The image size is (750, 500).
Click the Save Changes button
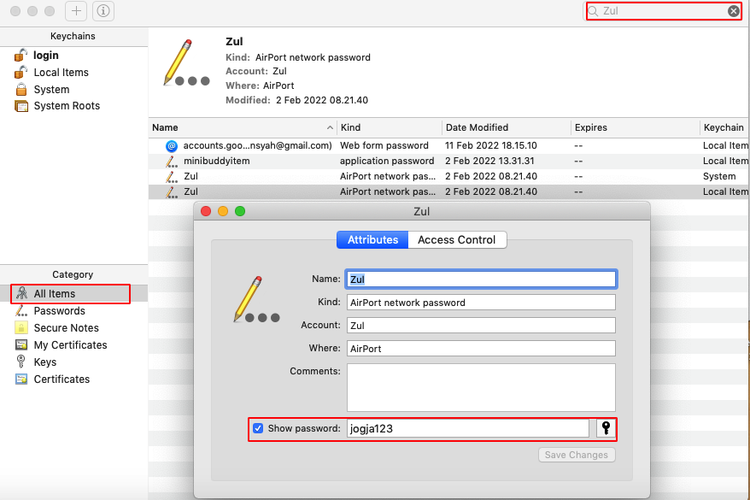tap(576, 455)
